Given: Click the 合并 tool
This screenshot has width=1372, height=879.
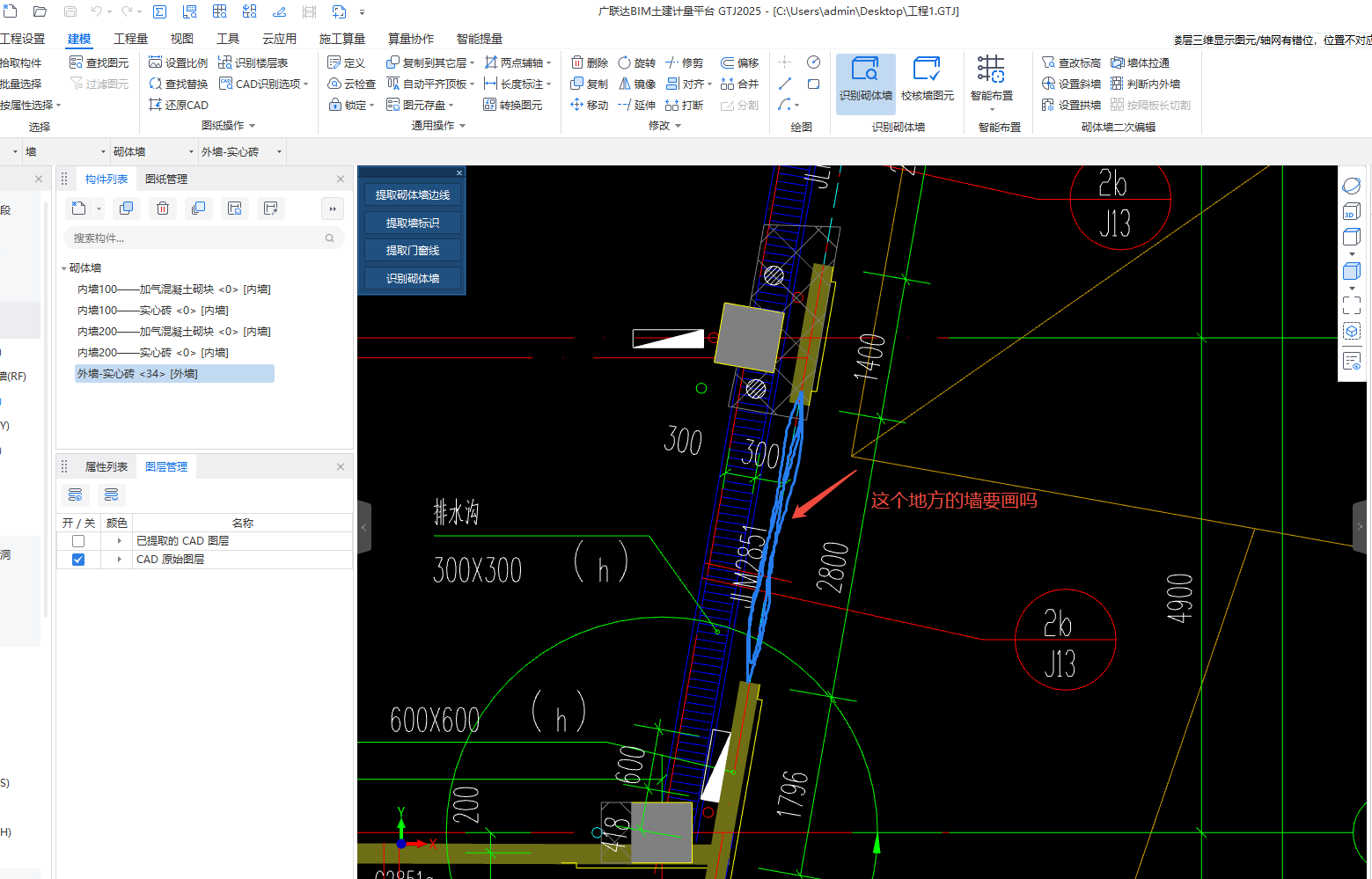Looking at the screenshot, I should [x=740, y=84].
